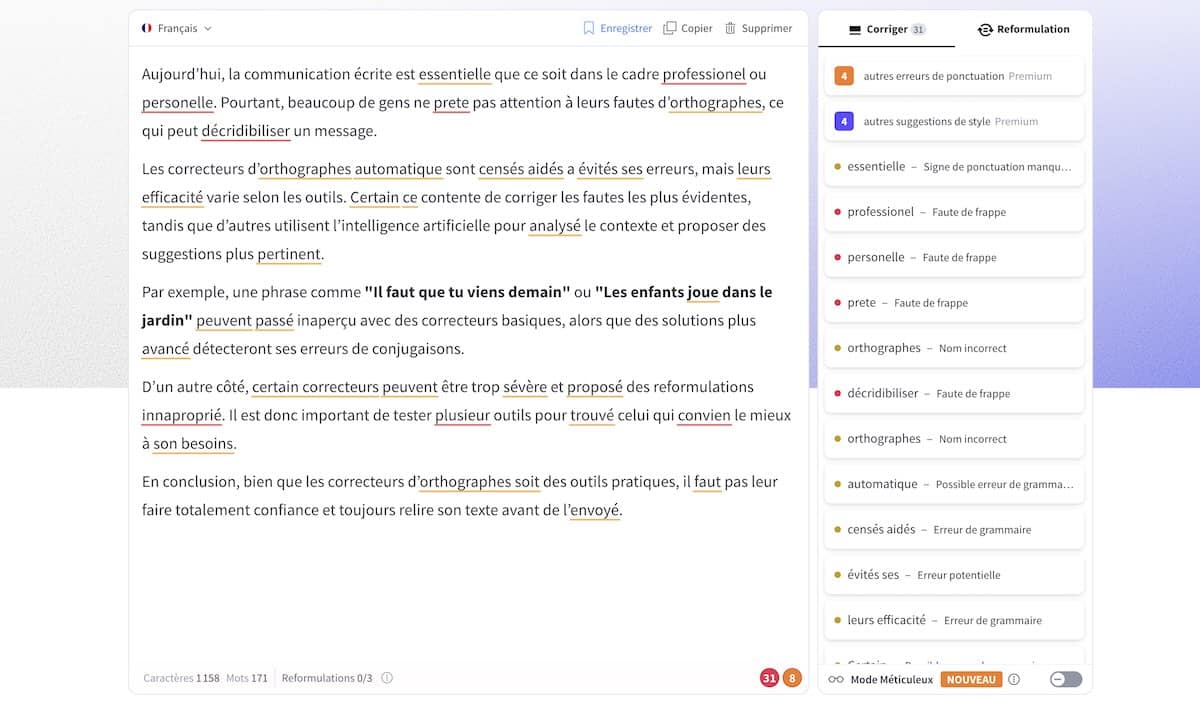Click the underlined word professionel in the text
Viewport: 1200px width, 702px height.
704,74
